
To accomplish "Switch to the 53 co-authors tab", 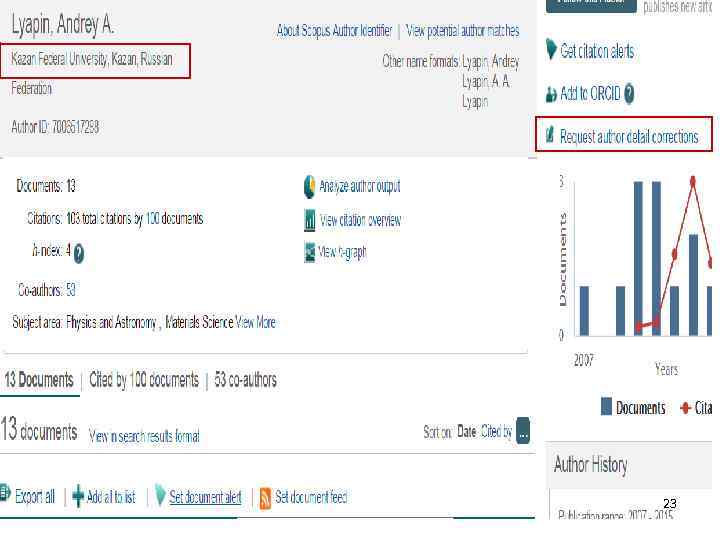I will pyautogui.click(x=246, y=380).
